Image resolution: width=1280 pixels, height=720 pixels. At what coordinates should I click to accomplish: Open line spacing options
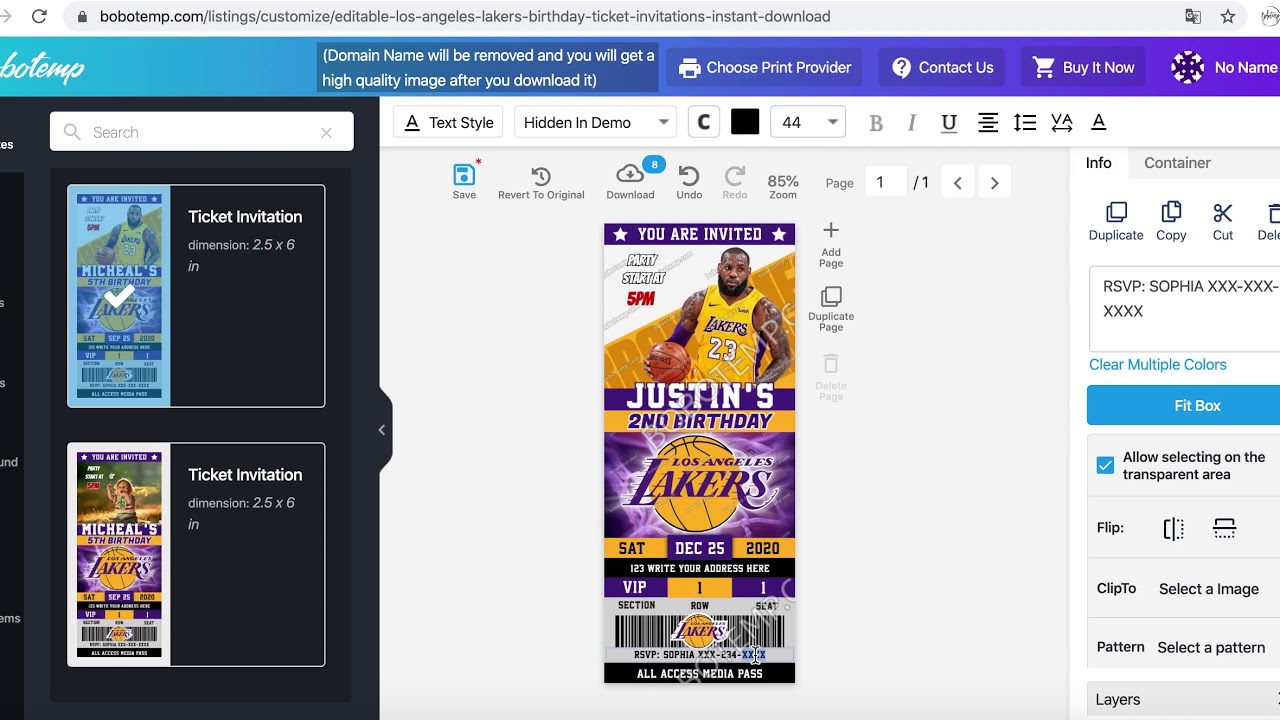click(x=1024, y=123)
